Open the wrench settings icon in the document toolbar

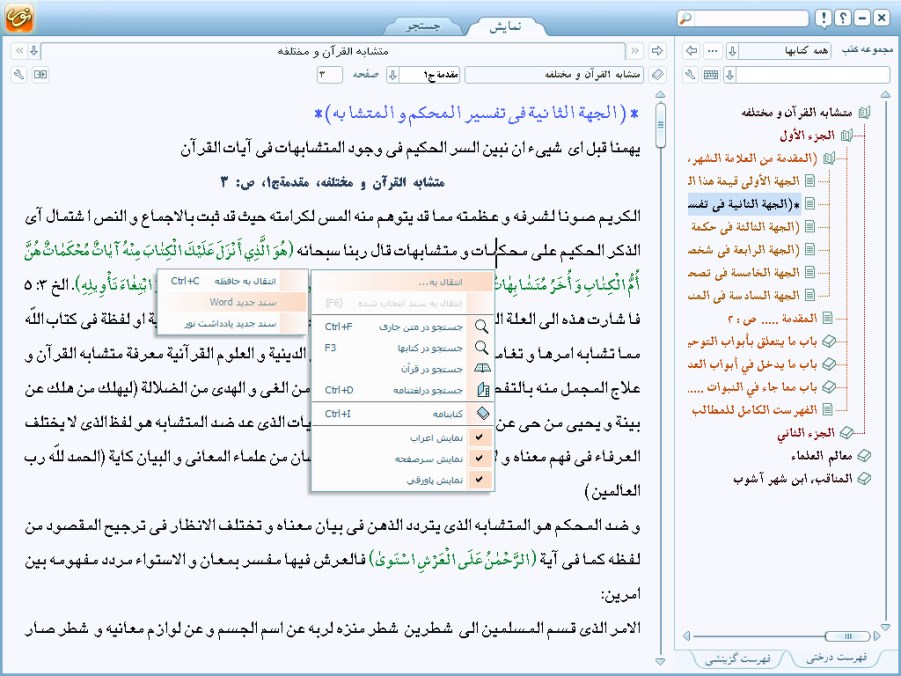20,74
